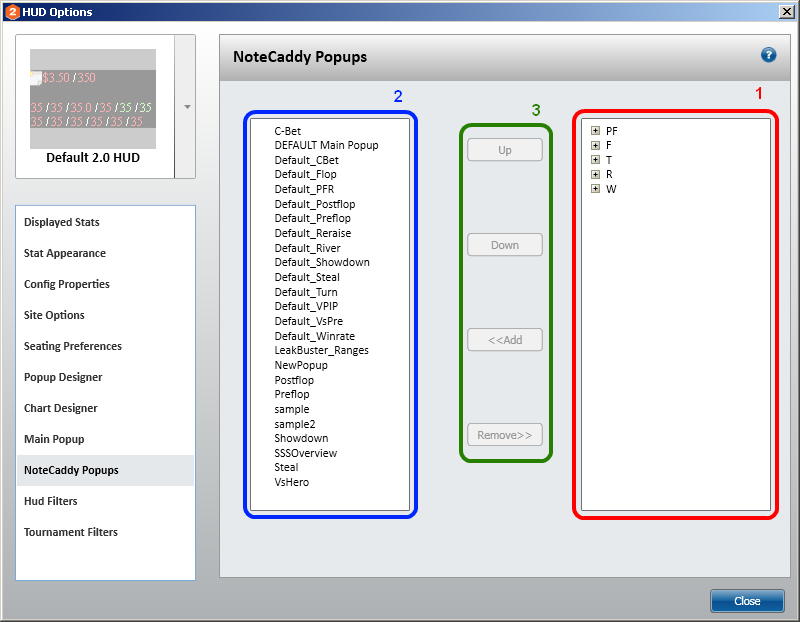Select Default_Showdown list item

[x=322, y=262]
